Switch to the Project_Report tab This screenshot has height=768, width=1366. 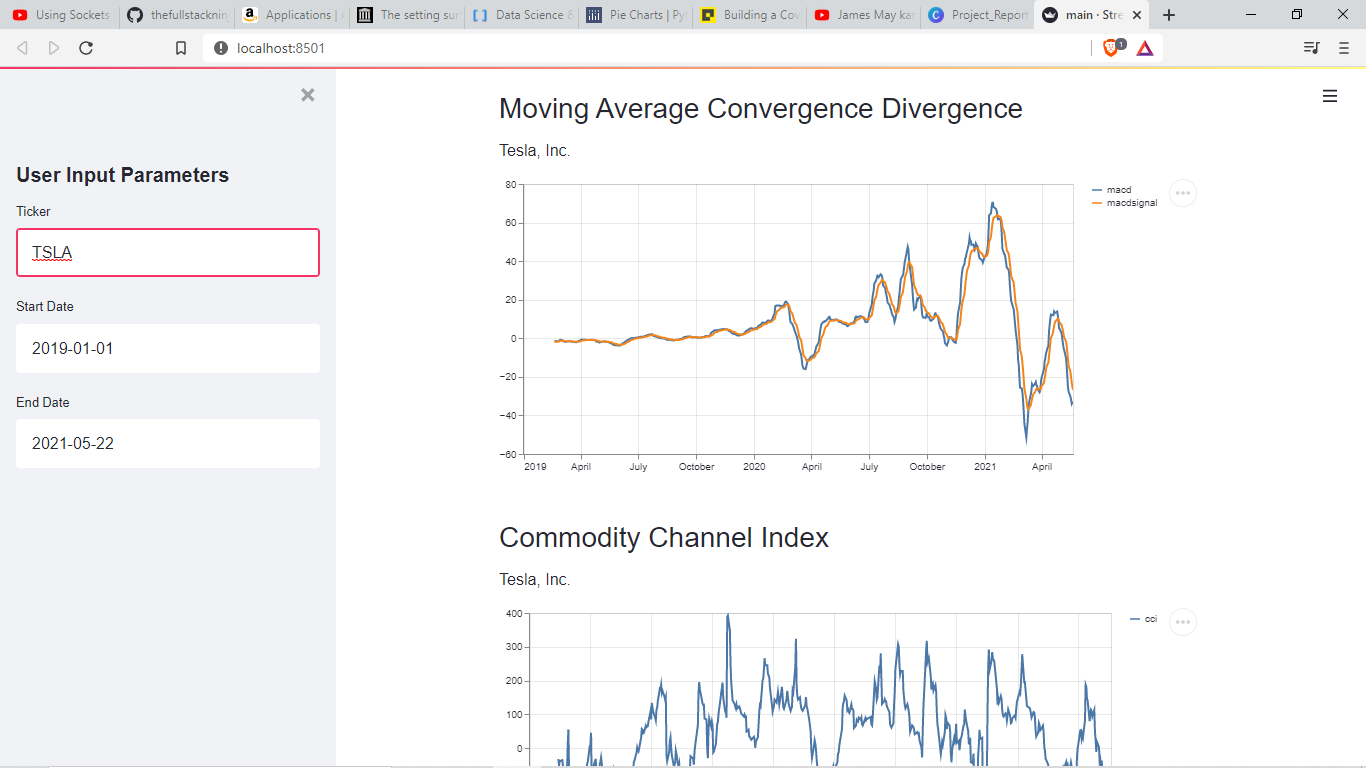click(x=978, y=15)
